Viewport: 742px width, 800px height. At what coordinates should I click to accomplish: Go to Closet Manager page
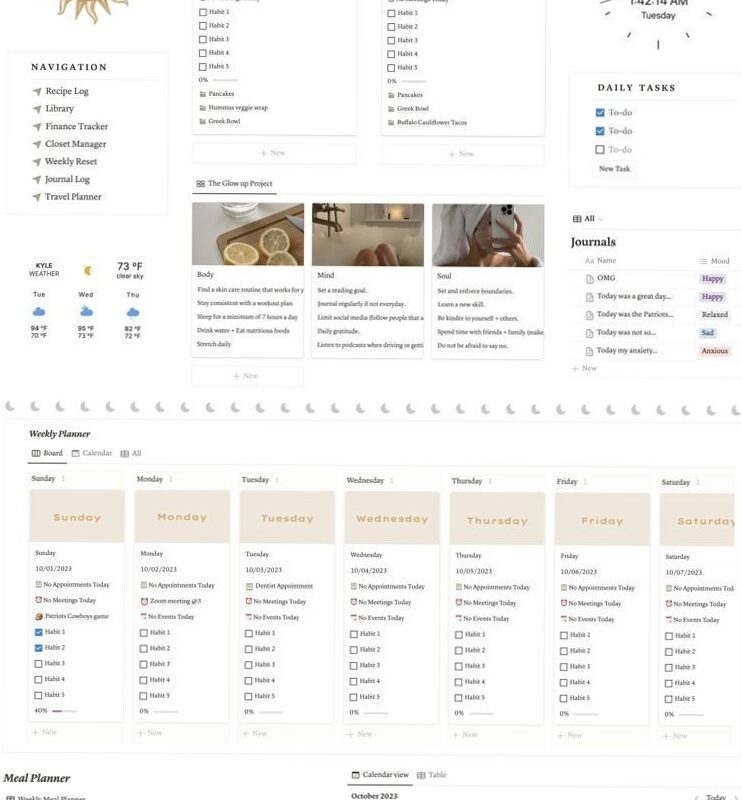click(x=76, y=144)
